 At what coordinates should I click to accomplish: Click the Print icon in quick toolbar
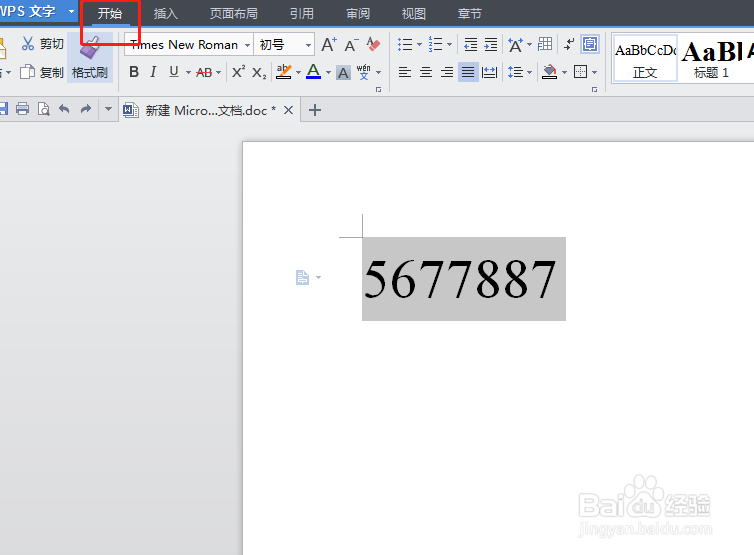pyautogui.click(x=23, y=109)
